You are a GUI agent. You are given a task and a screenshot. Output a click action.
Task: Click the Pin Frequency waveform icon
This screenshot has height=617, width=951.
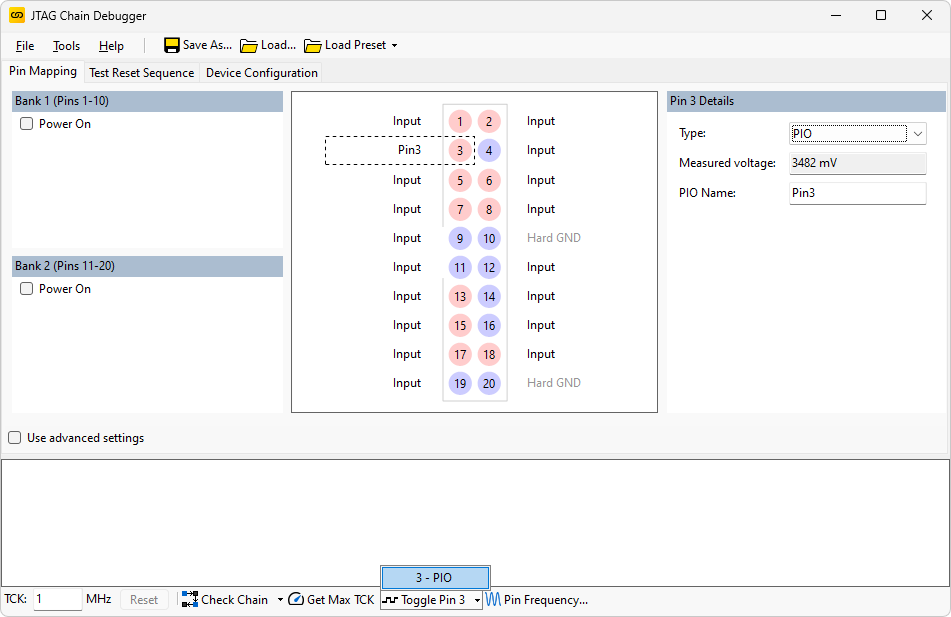click(494, 599)
